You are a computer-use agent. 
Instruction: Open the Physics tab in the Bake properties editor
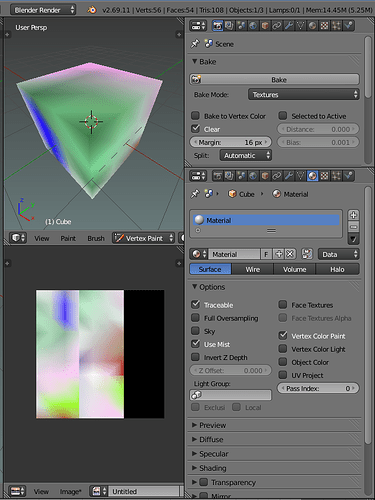(348, 26)
